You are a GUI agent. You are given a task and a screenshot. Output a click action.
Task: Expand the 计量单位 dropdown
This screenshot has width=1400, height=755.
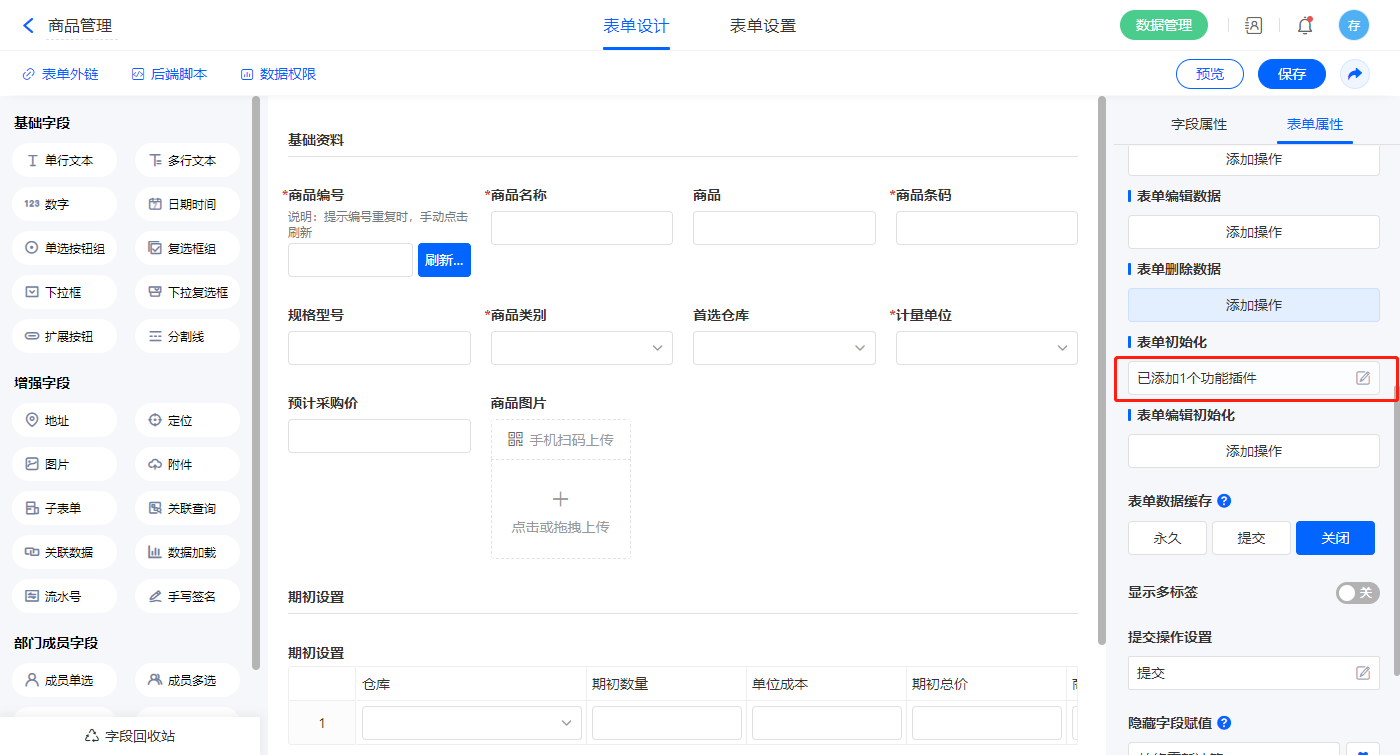[x=986, y=348]
